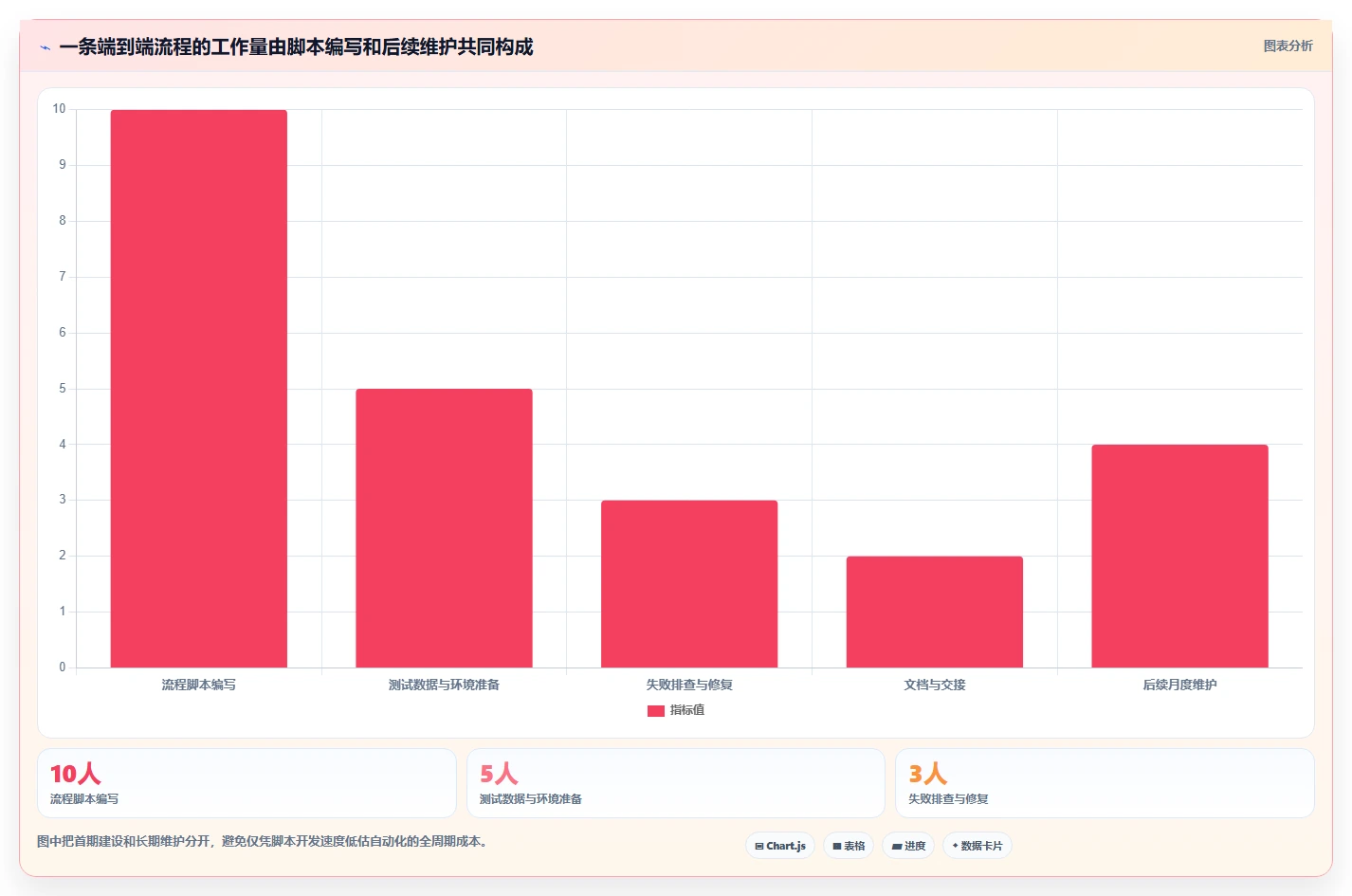Click the chart title 一条端到端流程的工作量
The width and height of the screenshot is (1352, 896).
pos(296,46)
